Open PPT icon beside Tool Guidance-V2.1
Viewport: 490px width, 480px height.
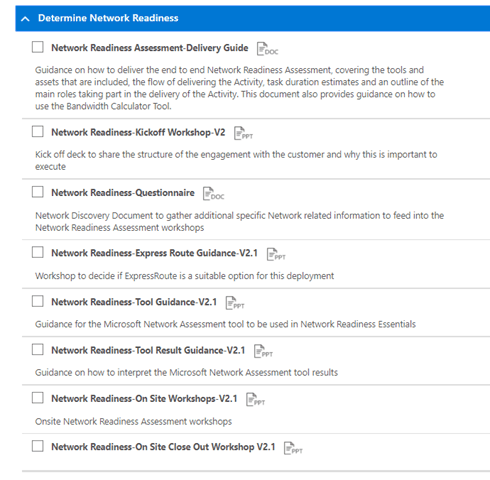click(235, 303)
